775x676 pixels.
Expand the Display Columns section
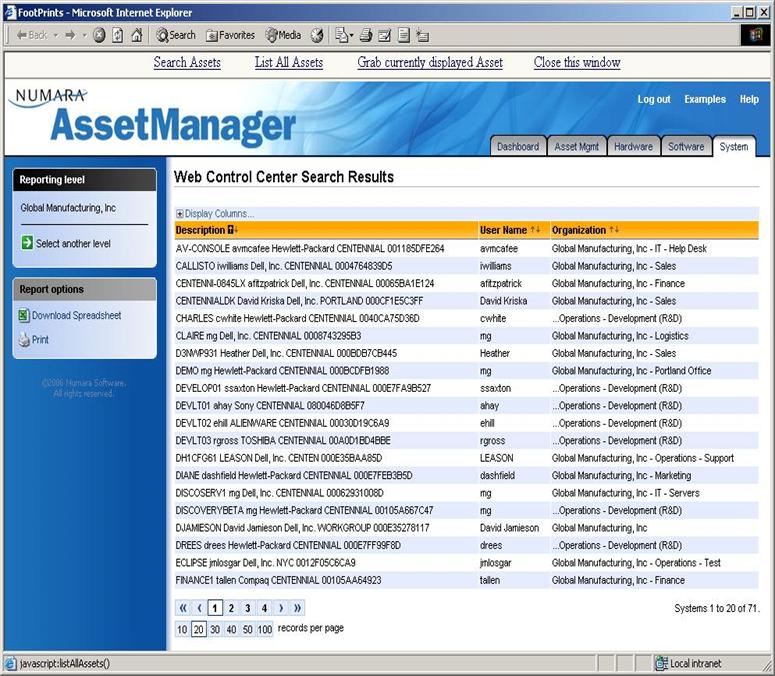click(180, 214)
